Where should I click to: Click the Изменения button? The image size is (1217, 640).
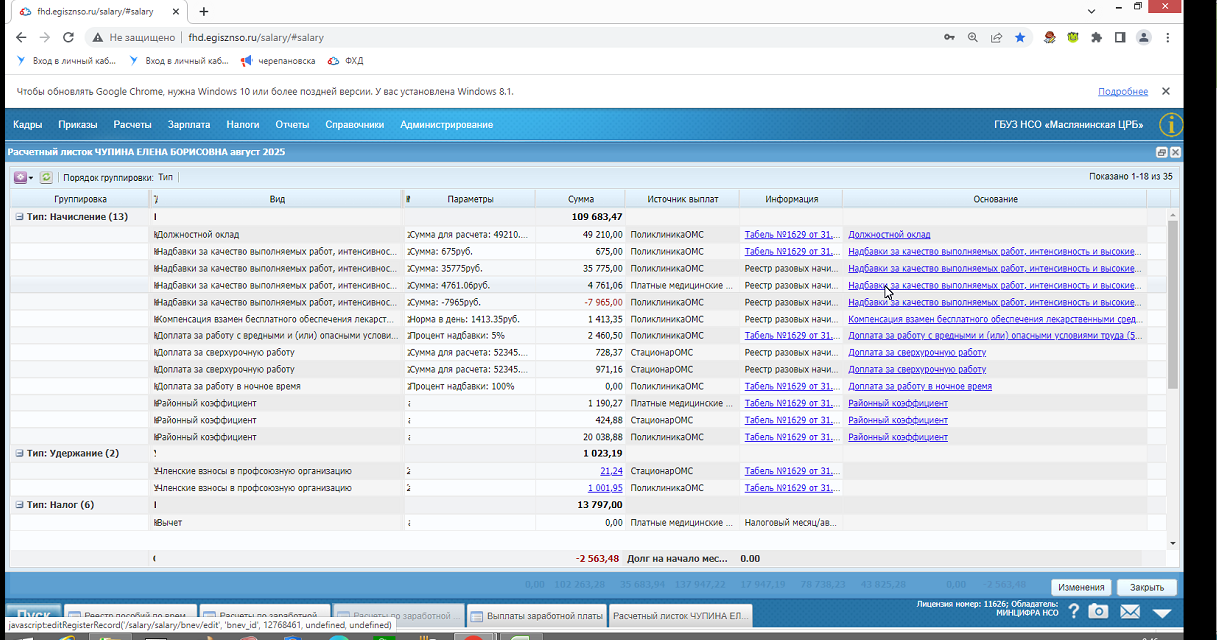tap(1081, 587)
